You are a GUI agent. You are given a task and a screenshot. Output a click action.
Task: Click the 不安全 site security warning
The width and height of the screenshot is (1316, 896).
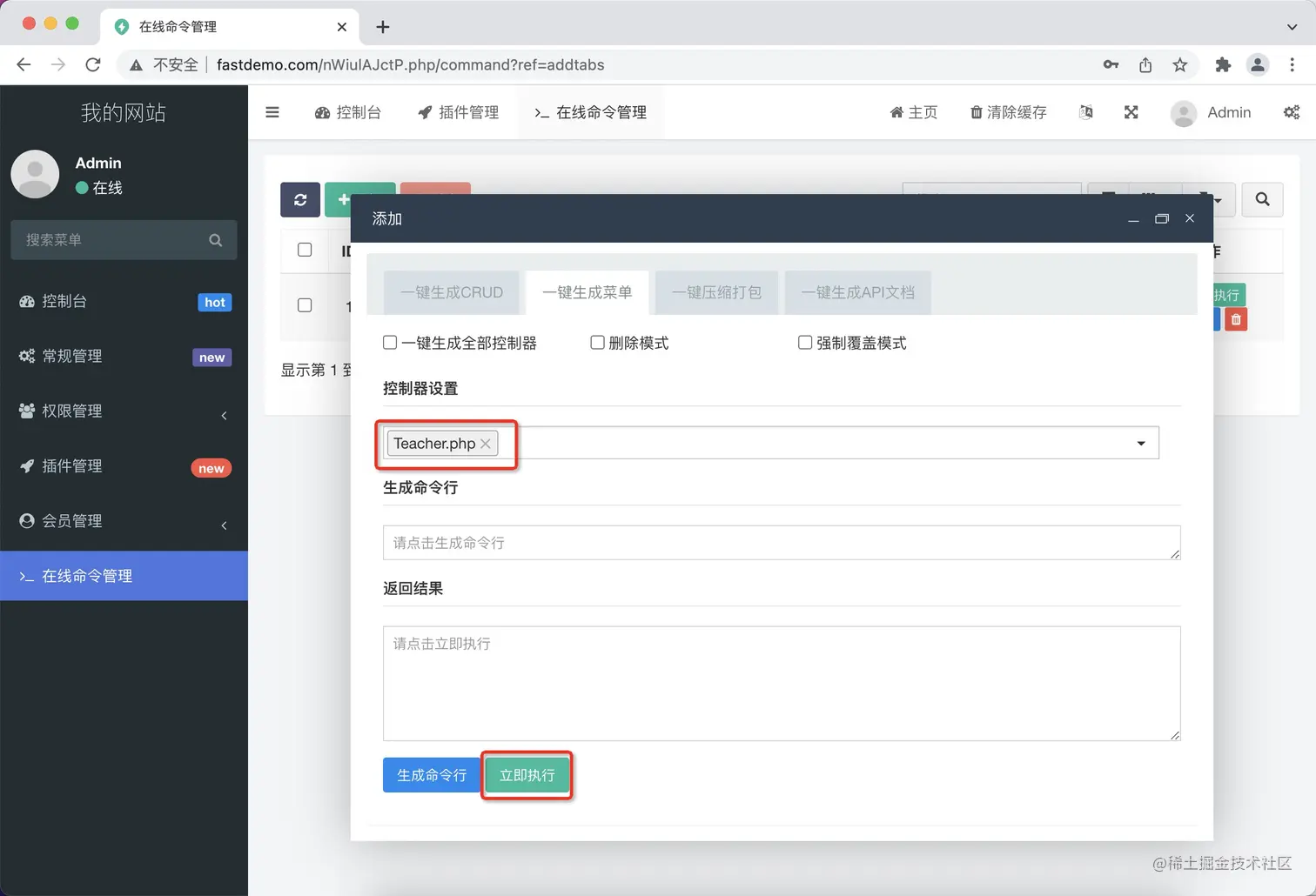coord(164,65)
